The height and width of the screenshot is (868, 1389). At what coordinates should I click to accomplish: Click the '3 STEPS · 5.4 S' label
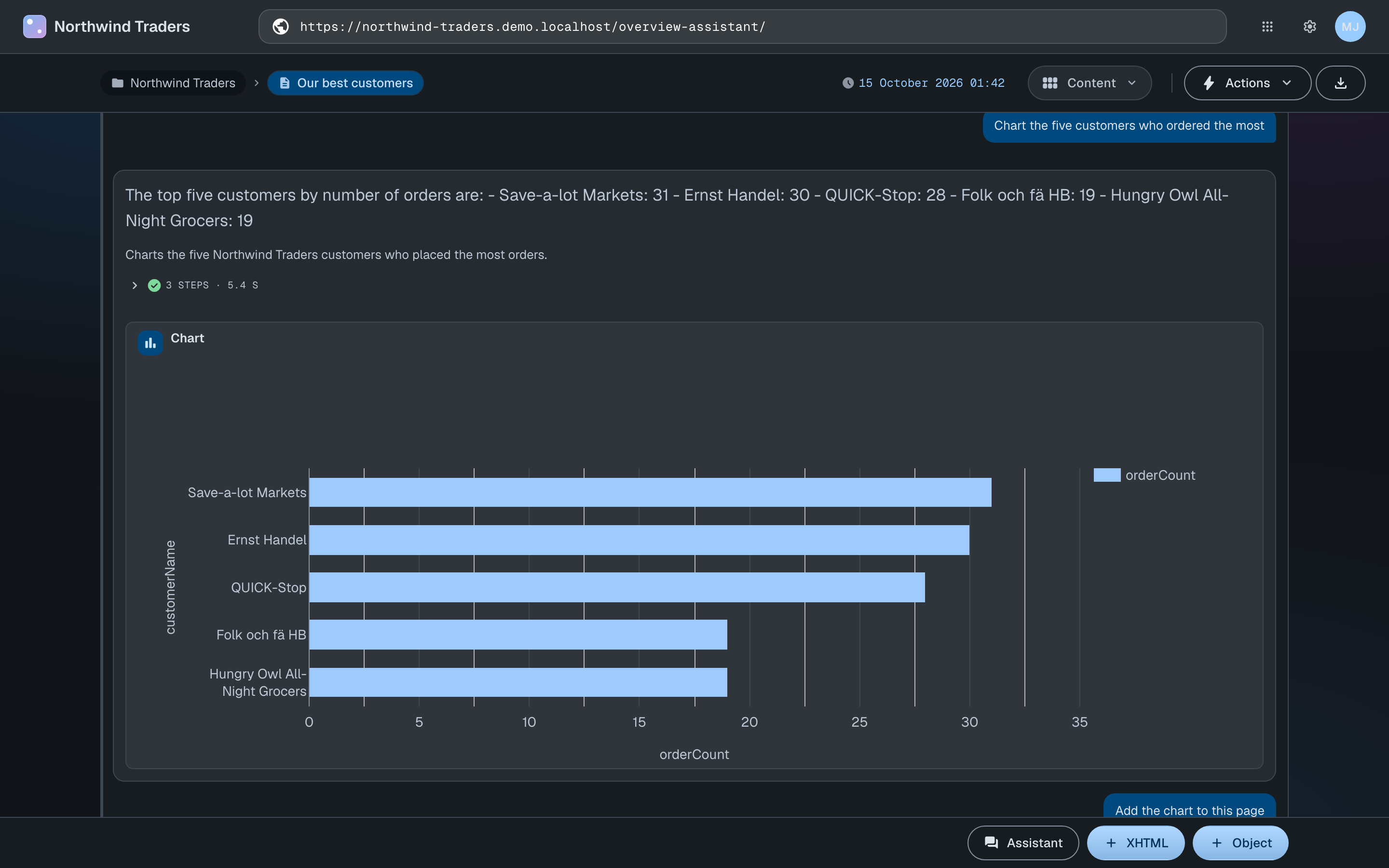[x=212, y=285]
